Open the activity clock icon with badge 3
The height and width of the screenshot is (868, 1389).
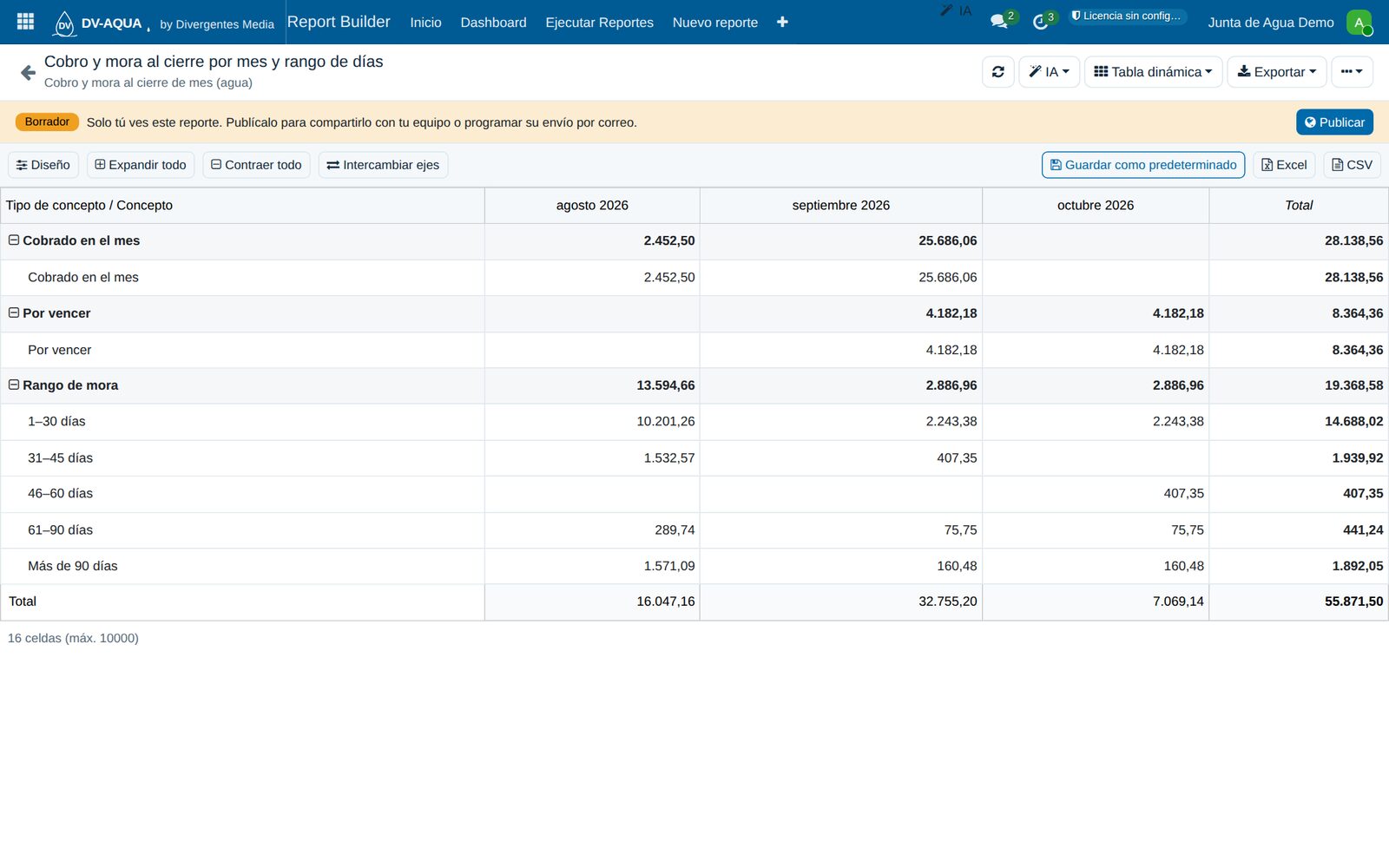point(1040,22)
